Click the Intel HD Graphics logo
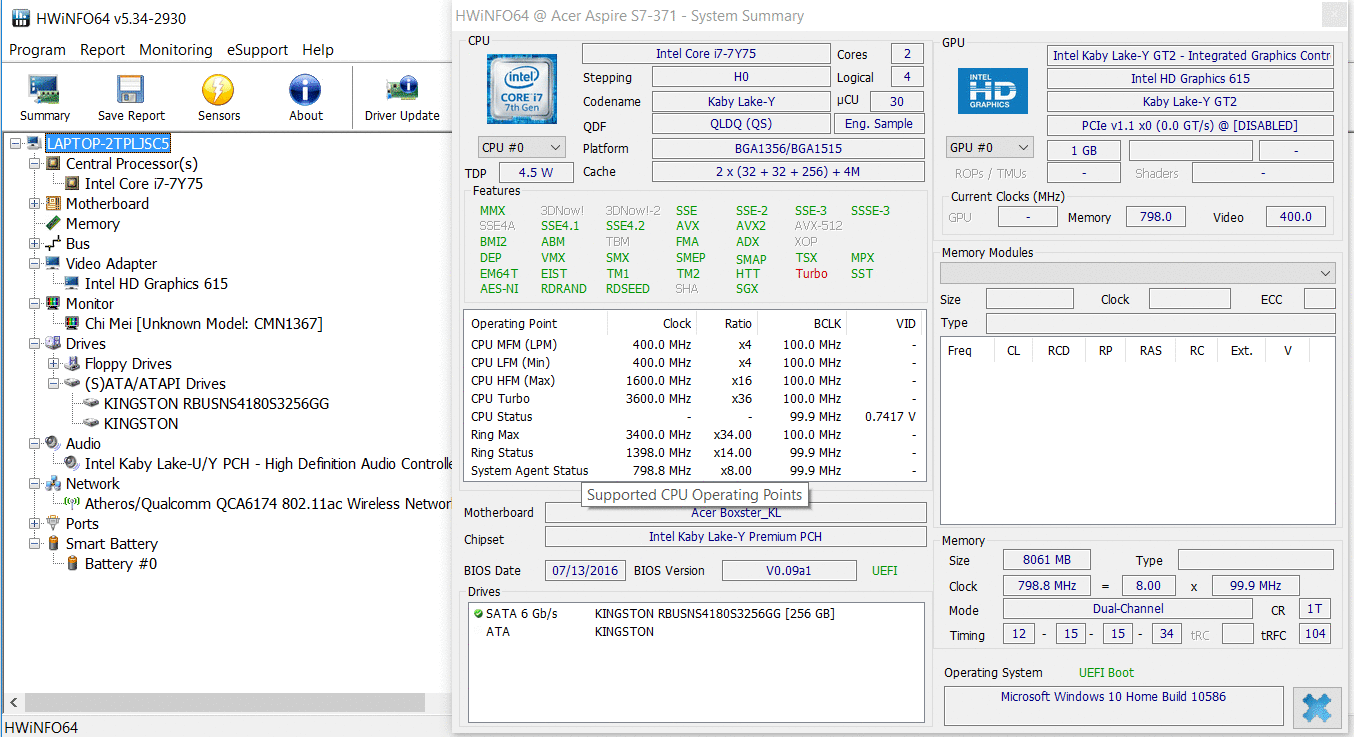The height and width of the screenshot is (737, 1354). 992,91
